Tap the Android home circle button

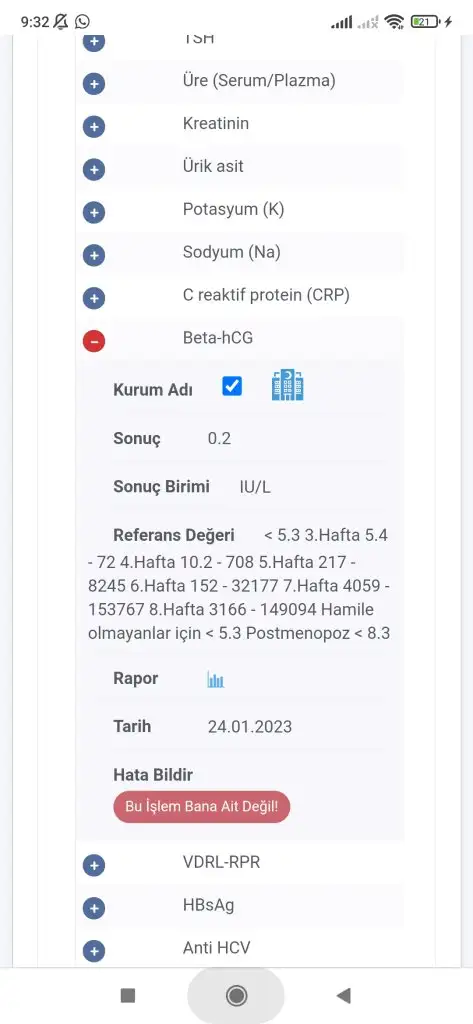[236, 995]
